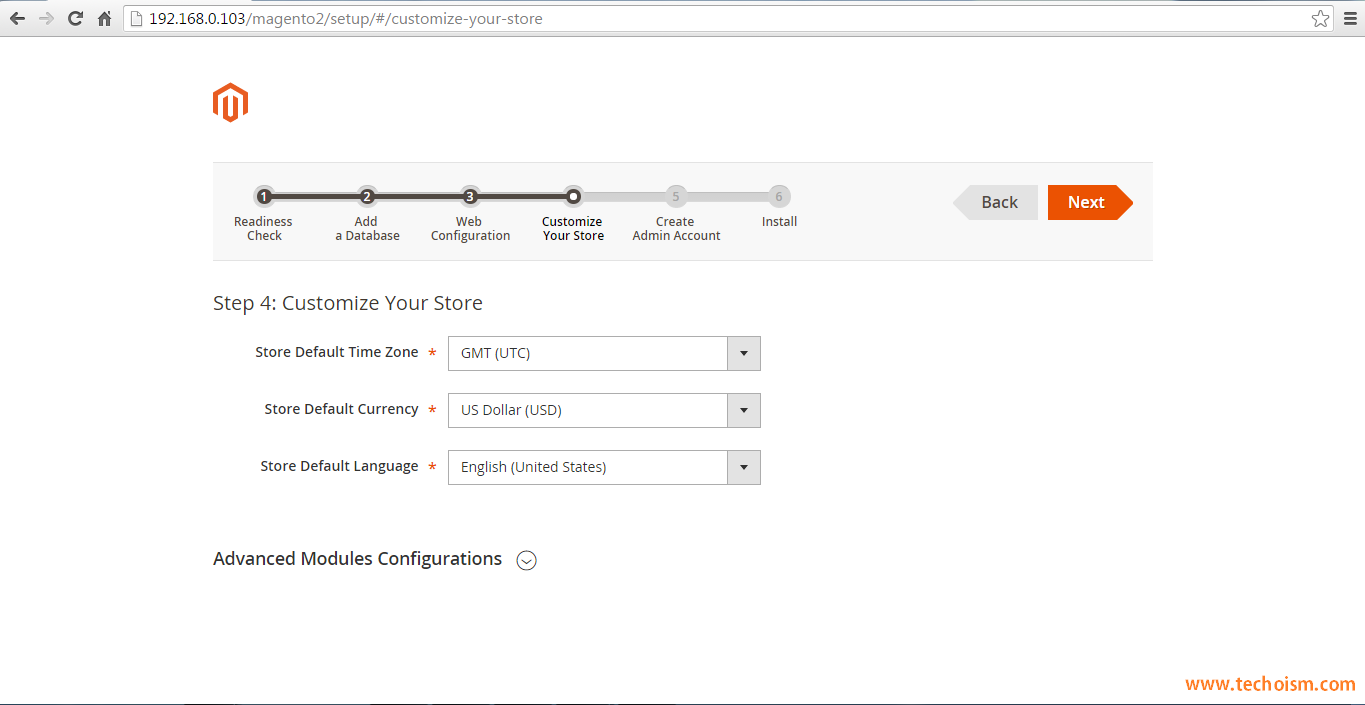Expand Advanced Modules Configurations with the chevron

point(527,560)
